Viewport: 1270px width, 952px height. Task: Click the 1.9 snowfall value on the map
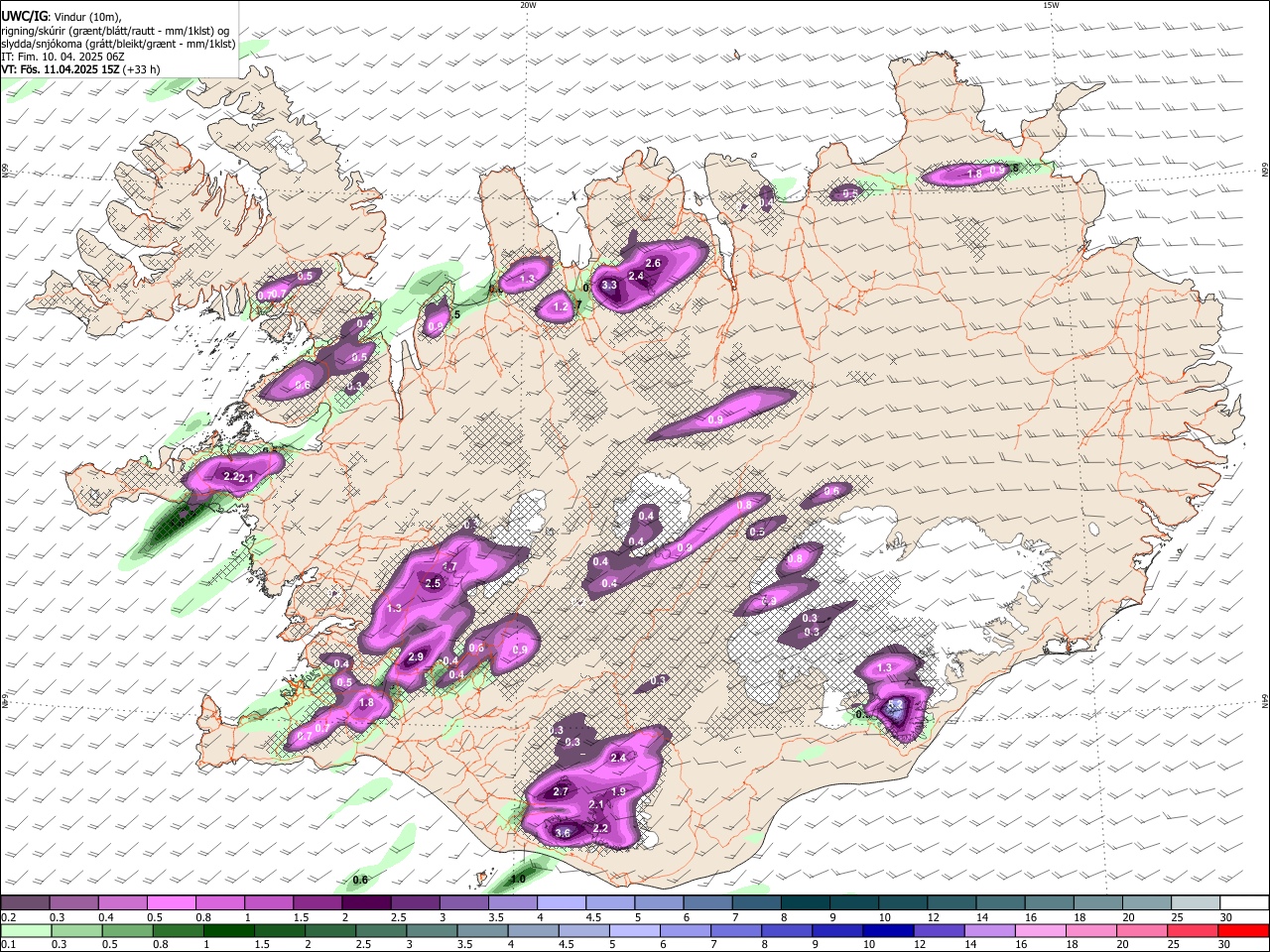[618, 791]
